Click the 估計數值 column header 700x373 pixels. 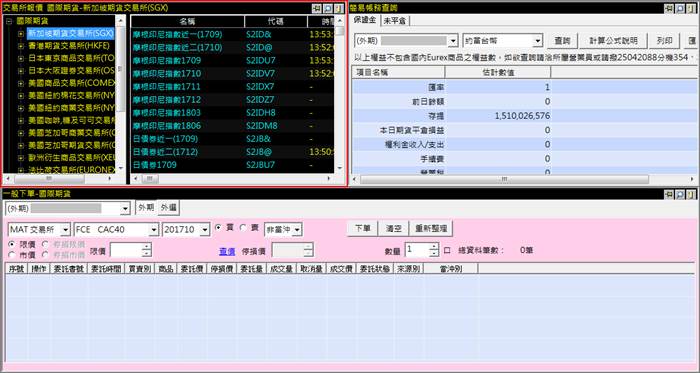click(498, 72)
